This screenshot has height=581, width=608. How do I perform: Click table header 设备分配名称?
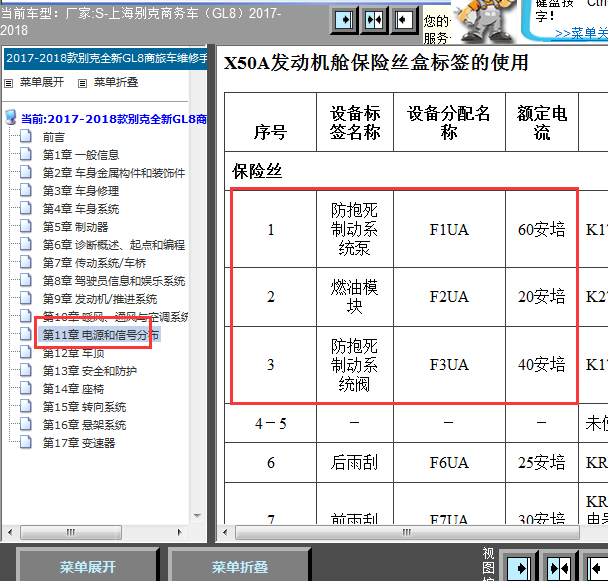click(449, 123)
